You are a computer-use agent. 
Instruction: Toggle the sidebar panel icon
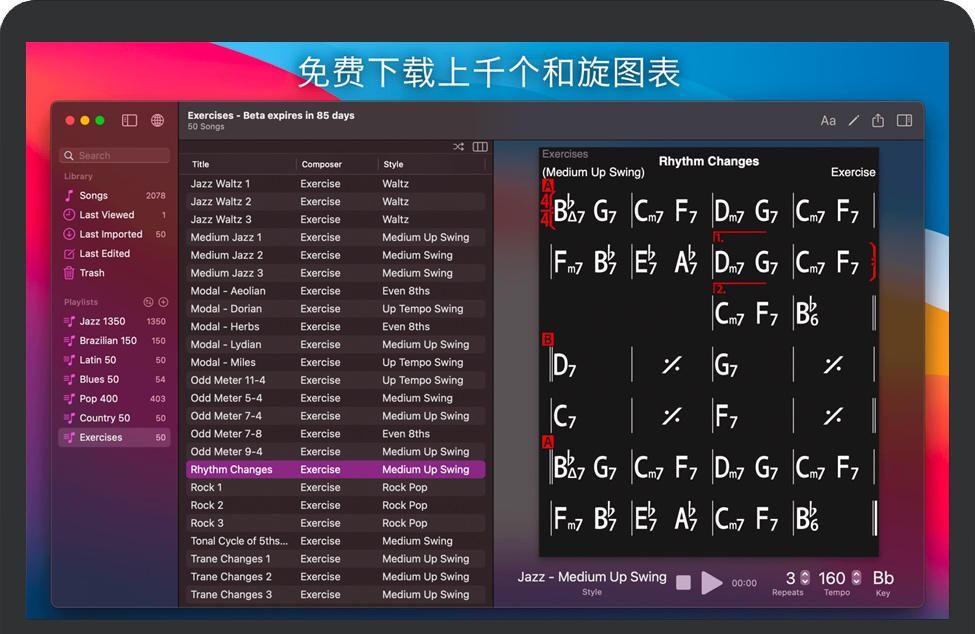[x=129, y=121]
